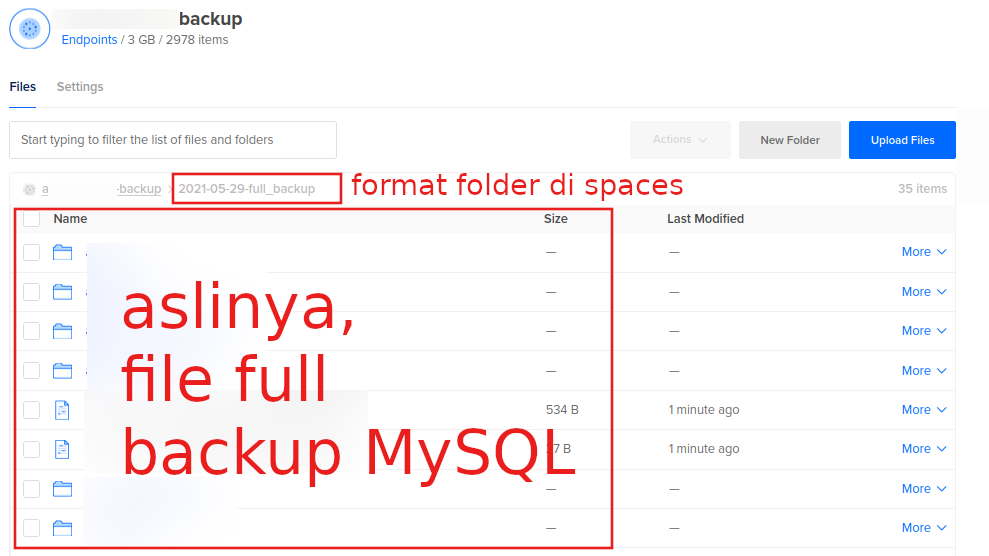Viewport: 989px width, 556px height.
Task: Expand More menu for the second folder
Action: tap(924, 292)
